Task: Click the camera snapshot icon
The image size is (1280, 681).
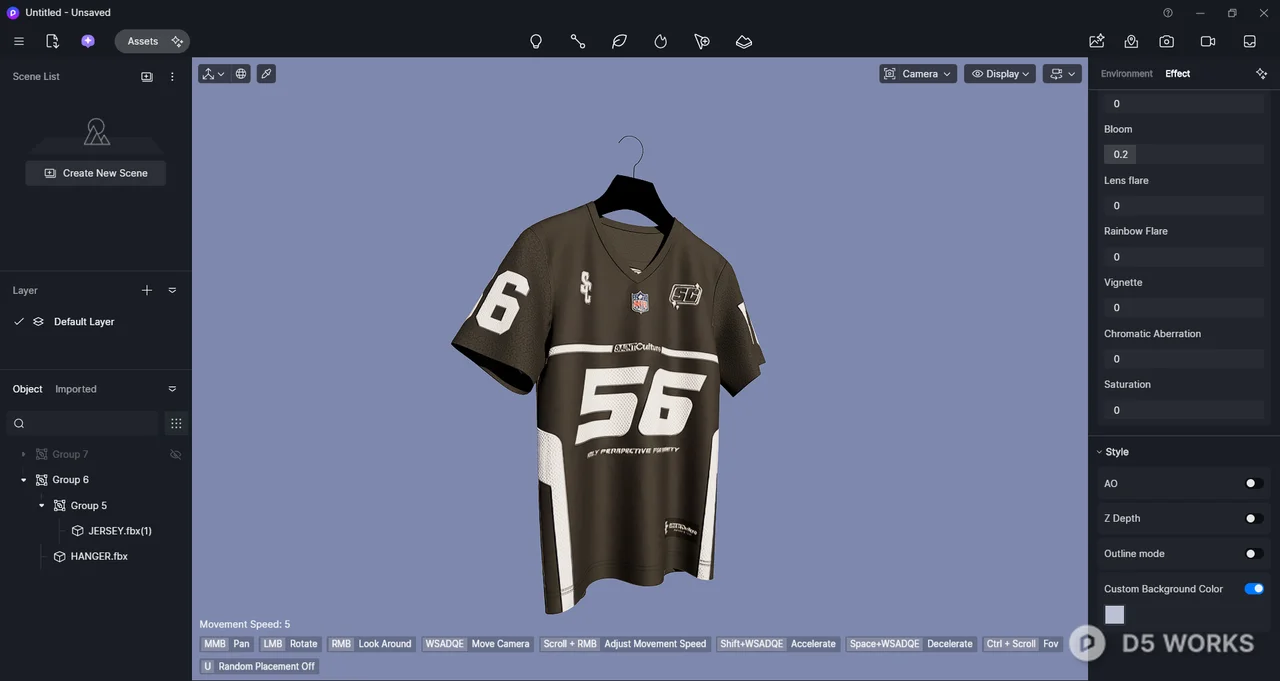Action: point(1167,41)
